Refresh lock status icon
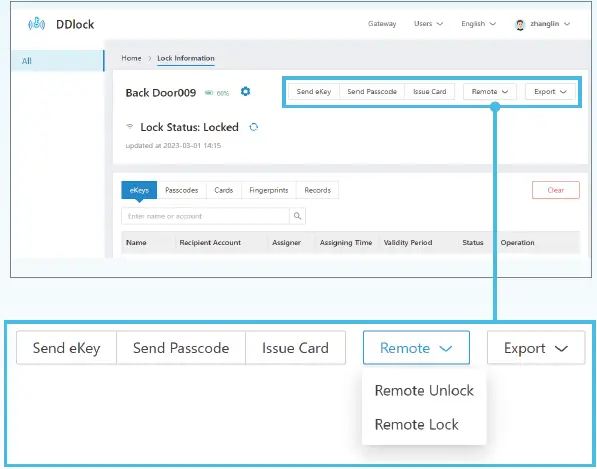 254,127
